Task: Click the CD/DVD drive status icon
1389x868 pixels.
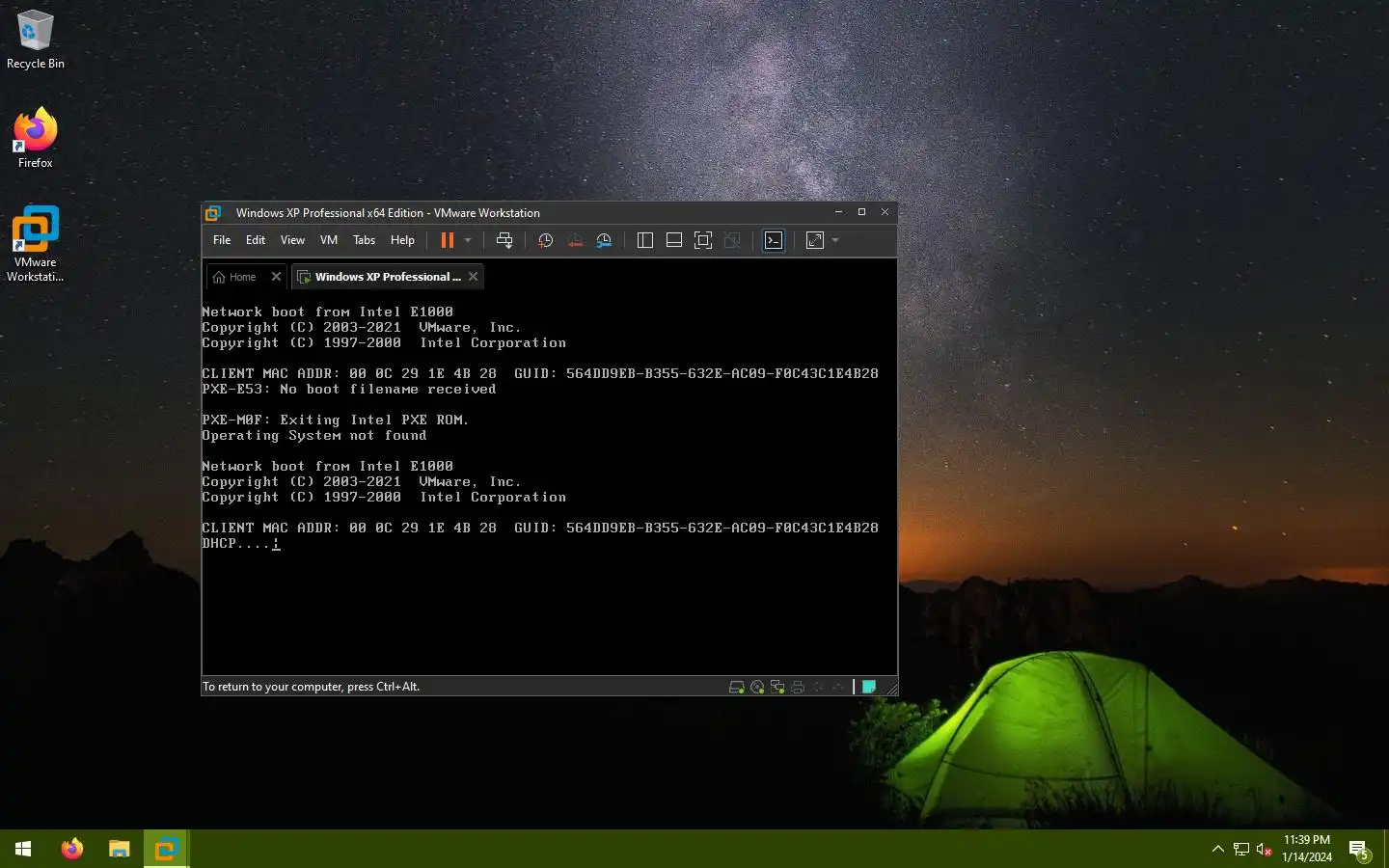Action: (757, 687)
